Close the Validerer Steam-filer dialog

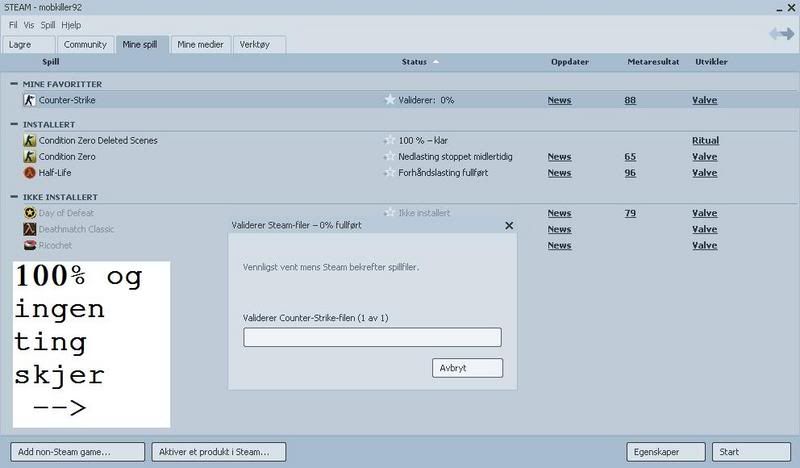tap(509, 226)
